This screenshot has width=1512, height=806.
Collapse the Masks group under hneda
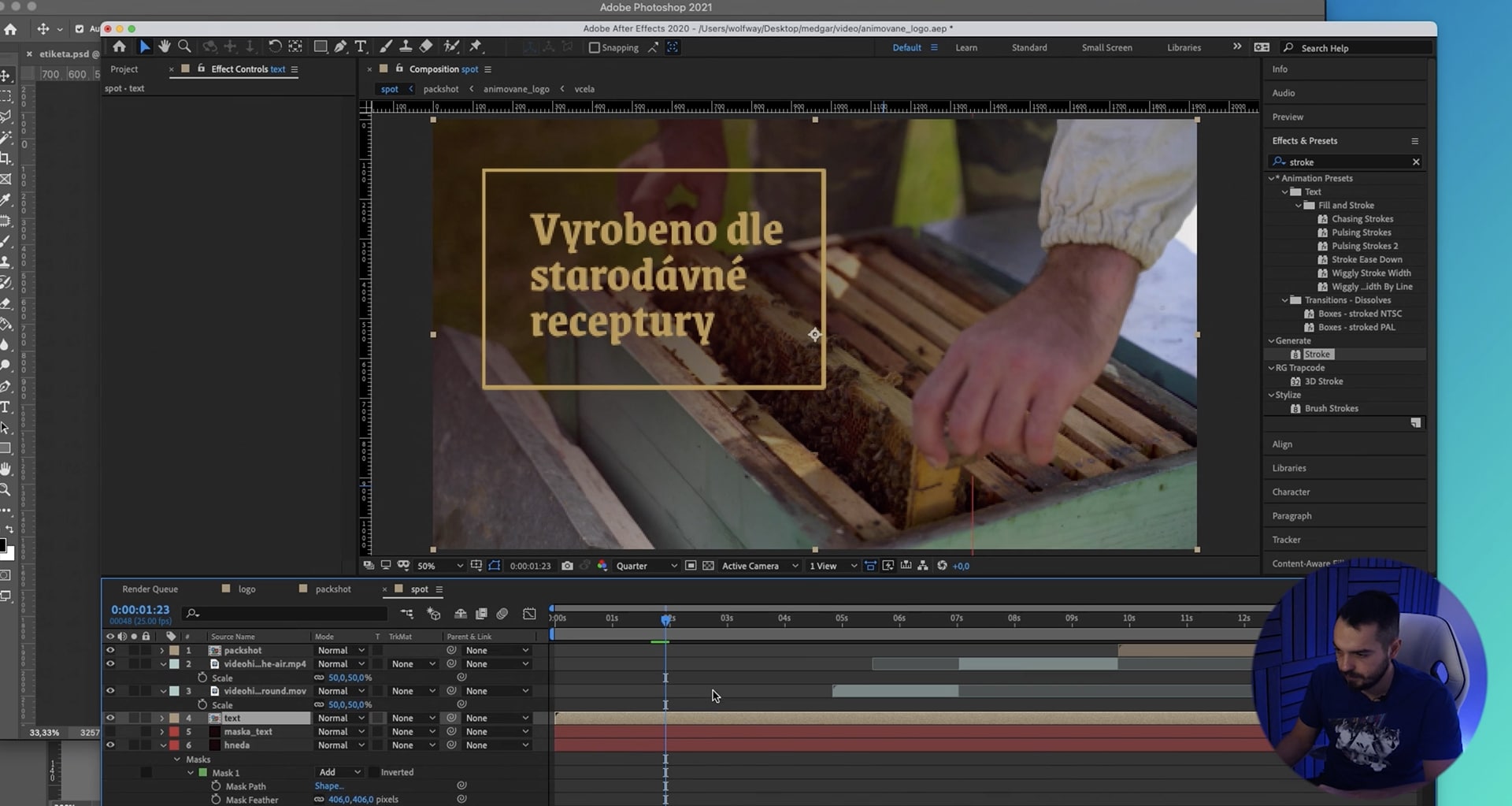[177, 760]
